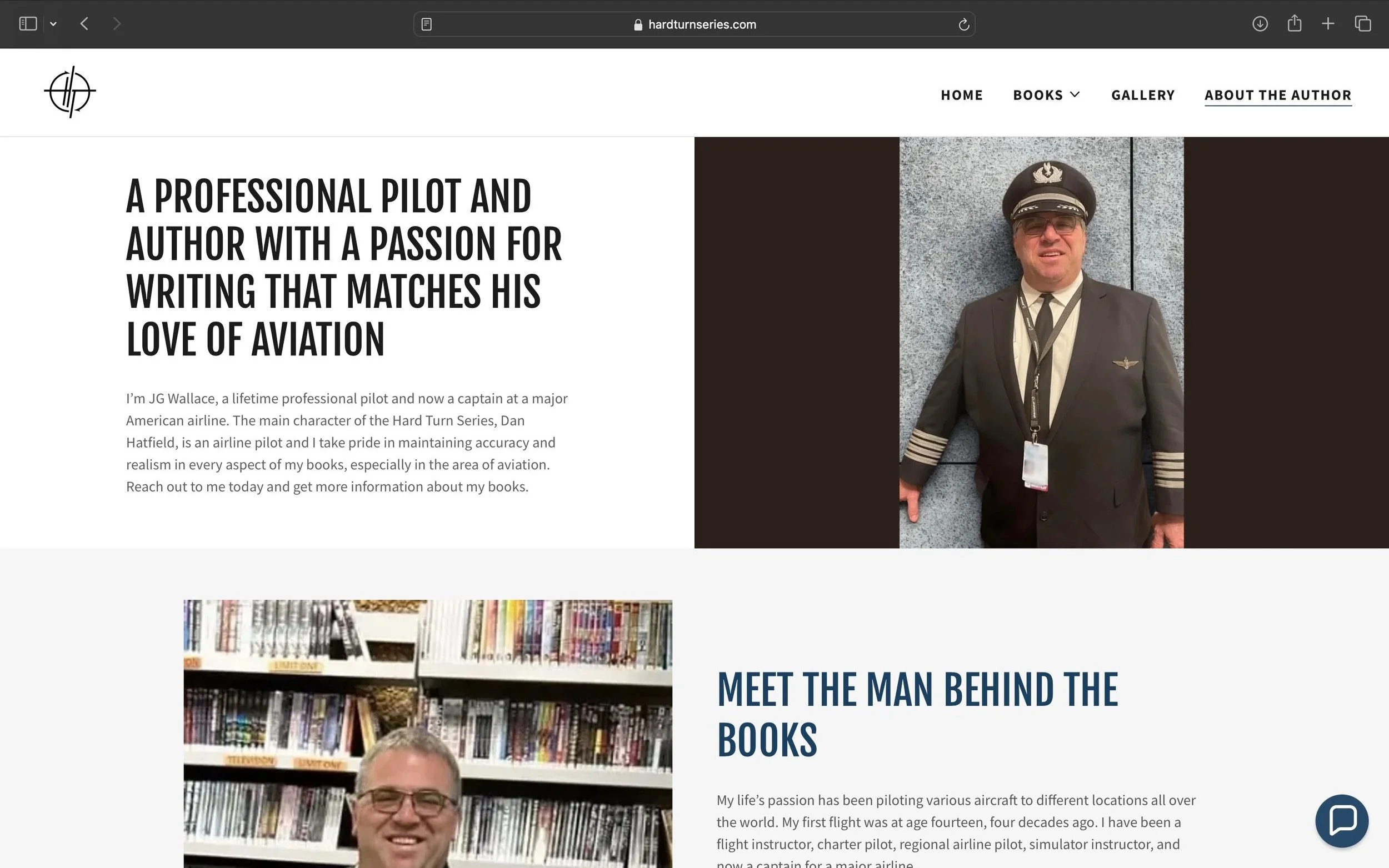Navigate to the Gallery page
Image resolution: width=1389 pixels, height=868 pixels.
1143,95
